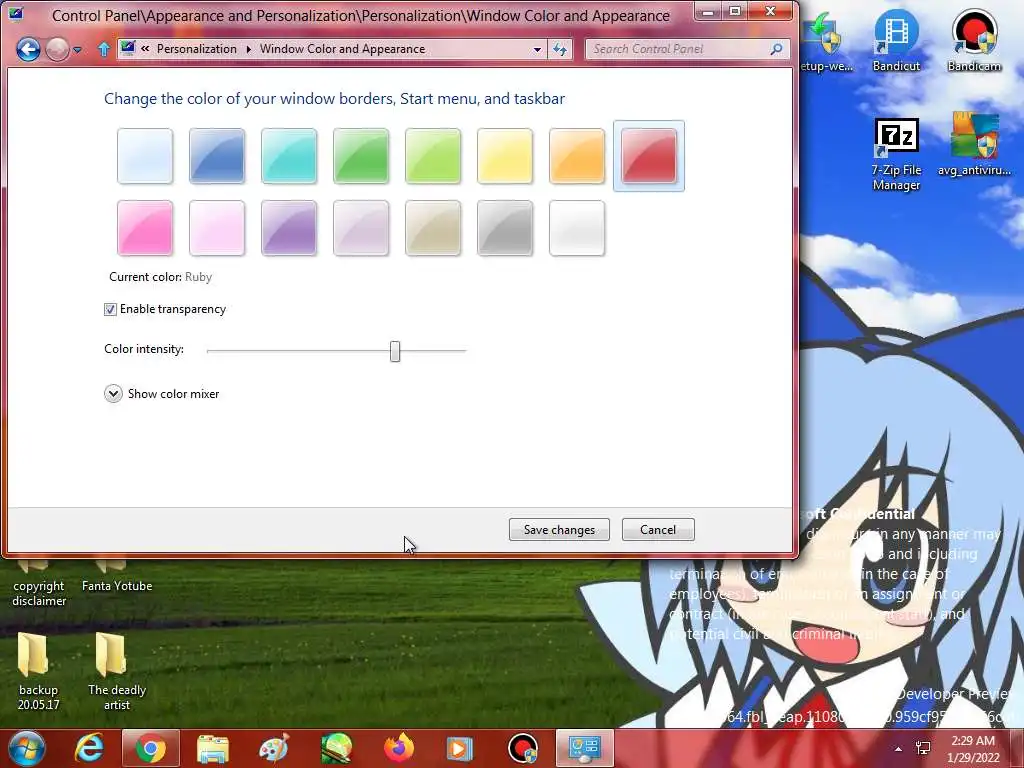This screenshot has width=1024, height=768.
Task: Expand Show color mixer
Action: coord(113,394)
